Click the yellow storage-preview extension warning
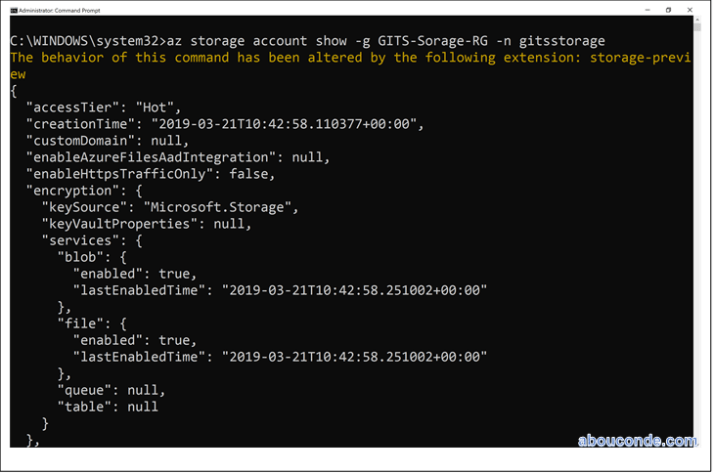This screenshot has width=714, height=473. (x=352, y=58)
